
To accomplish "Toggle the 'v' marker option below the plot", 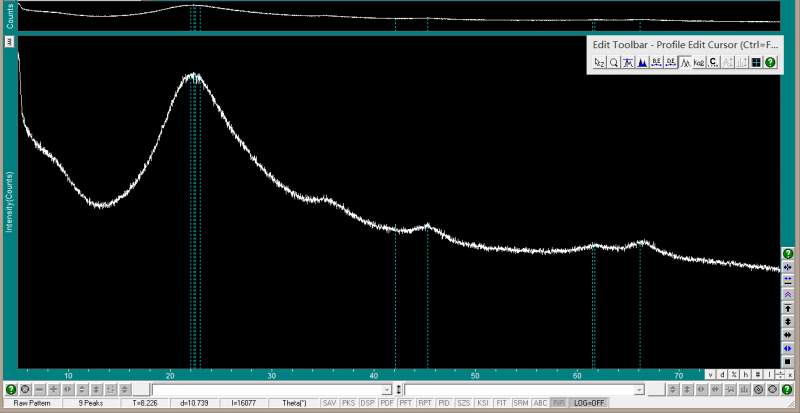I will (x=710, y=374).
